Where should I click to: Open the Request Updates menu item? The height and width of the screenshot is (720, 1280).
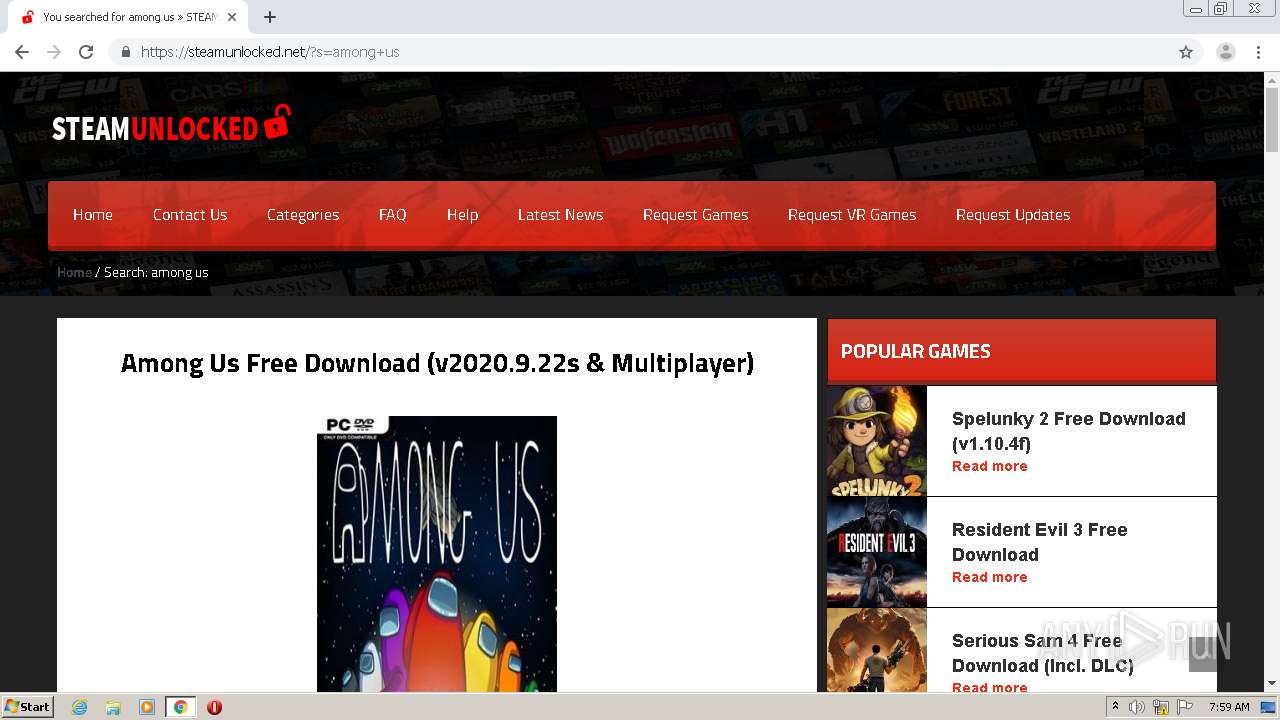(1013, 215)
